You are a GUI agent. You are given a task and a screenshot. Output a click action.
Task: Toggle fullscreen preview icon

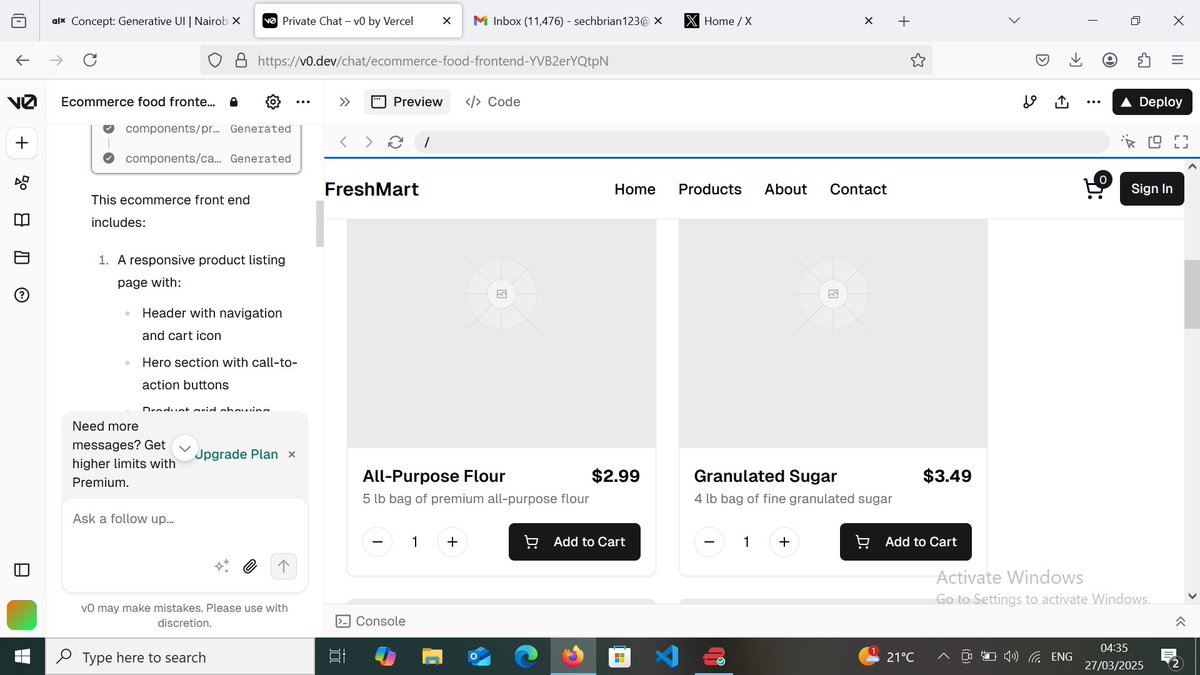point(1181,142)
